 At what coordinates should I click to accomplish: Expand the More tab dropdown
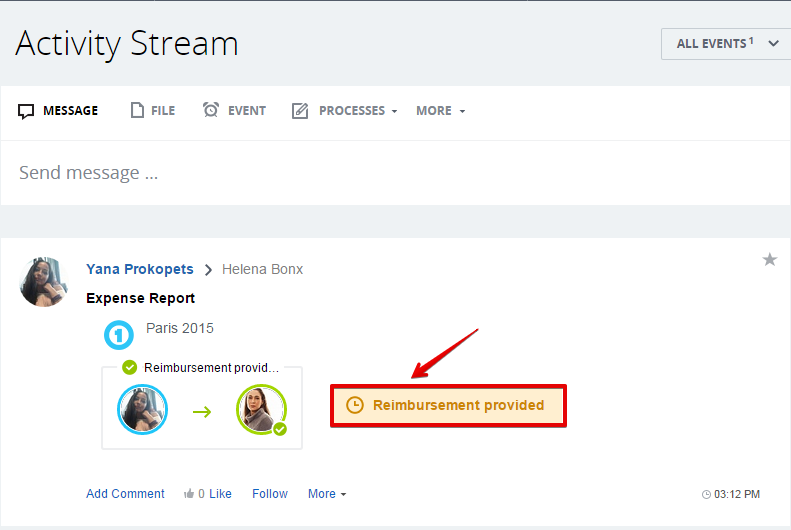[x=440, y=110]
